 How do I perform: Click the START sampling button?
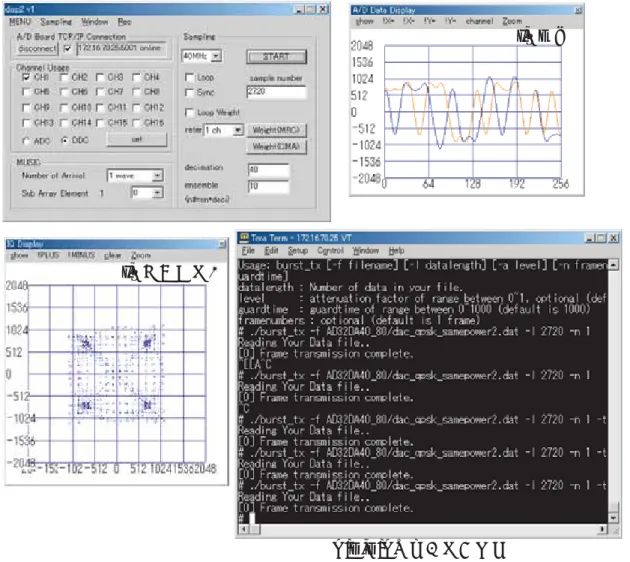pos(276,57)
